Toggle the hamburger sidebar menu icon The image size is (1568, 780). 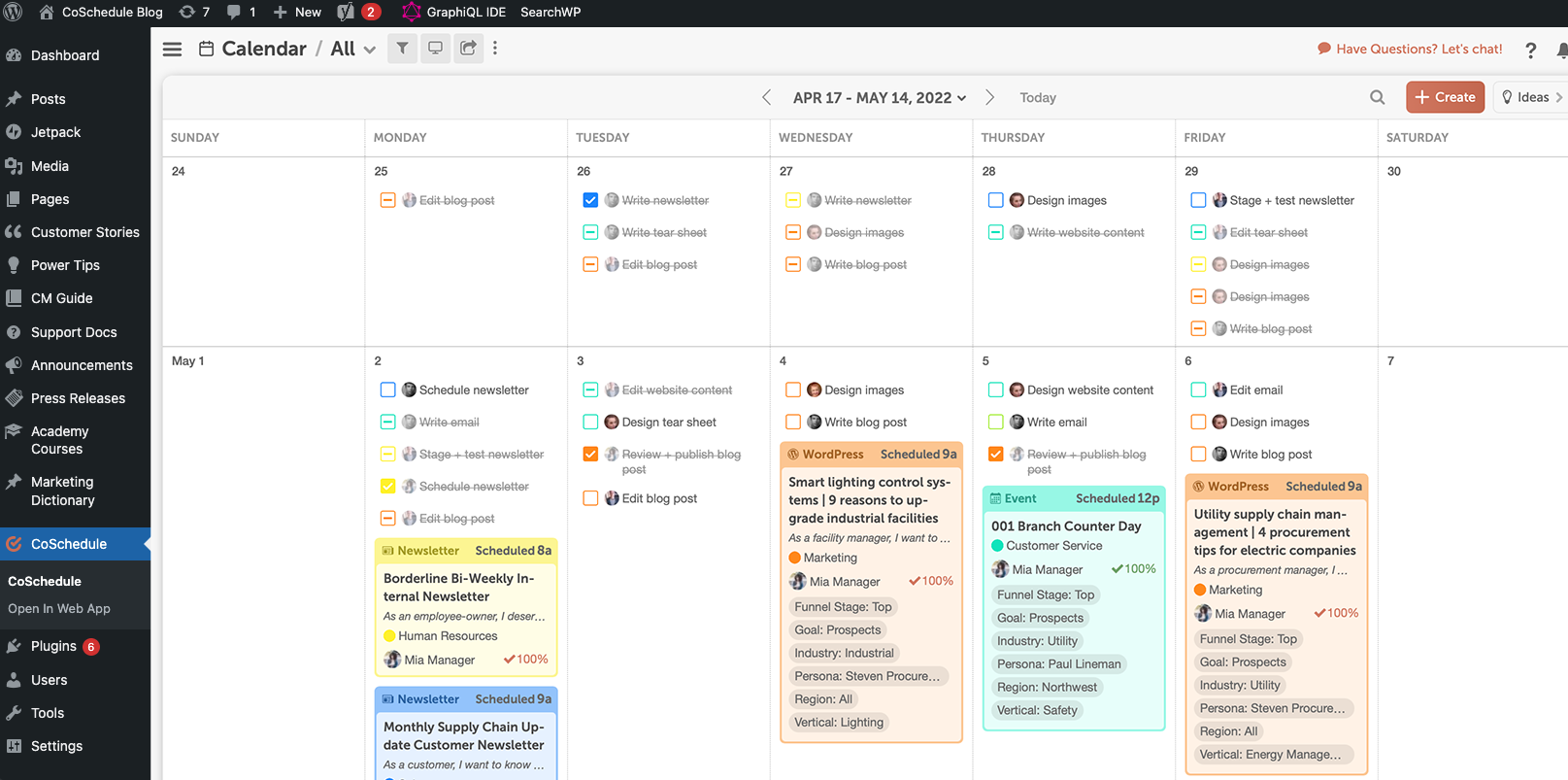coord(172,50)
